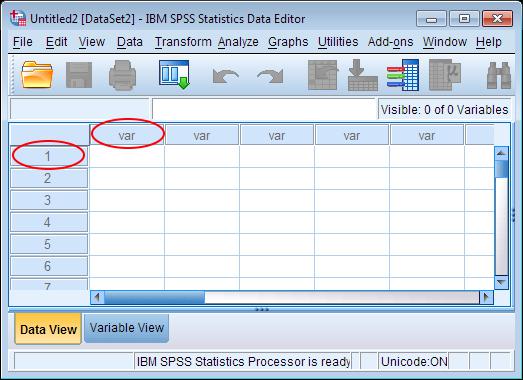The width and height of the screenshot is (523, 380).
Task: Open the Analyze menu
Action: click(238, 42)
